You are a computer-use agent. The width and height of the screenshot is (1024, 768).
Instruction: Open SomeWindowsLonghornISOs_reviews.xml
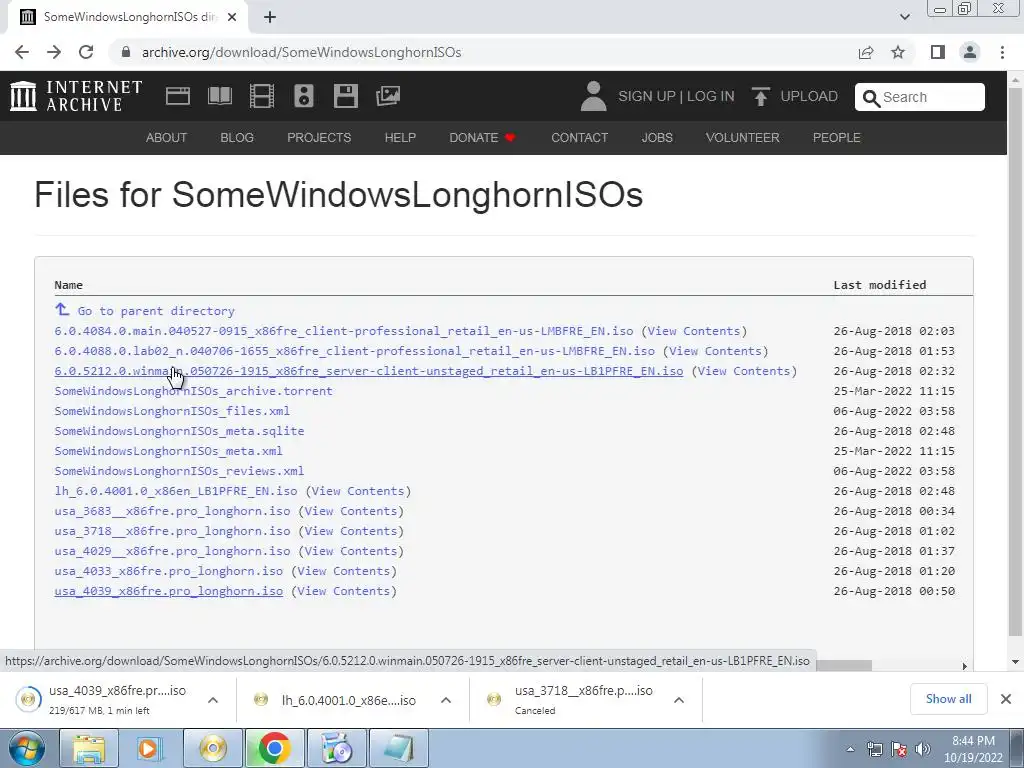[179, 471]
